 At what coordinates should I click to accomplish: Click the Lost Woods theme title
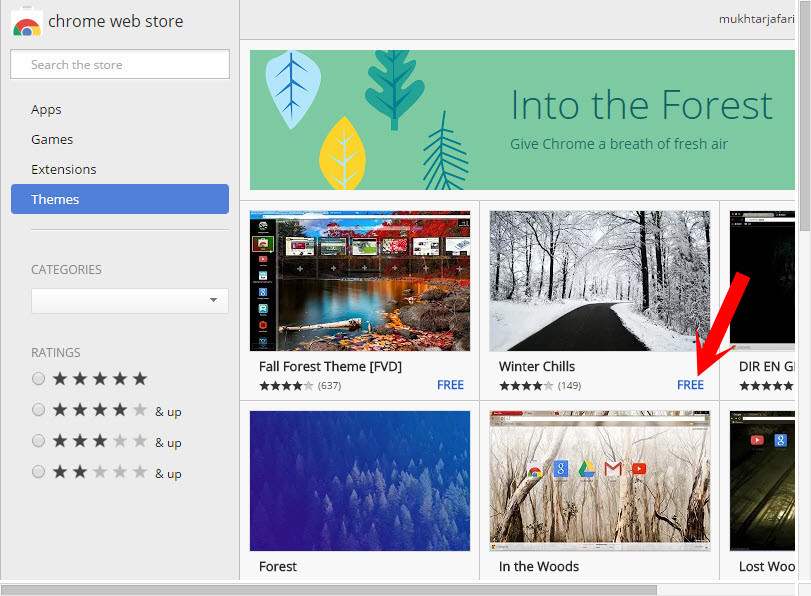pos(767,567)
